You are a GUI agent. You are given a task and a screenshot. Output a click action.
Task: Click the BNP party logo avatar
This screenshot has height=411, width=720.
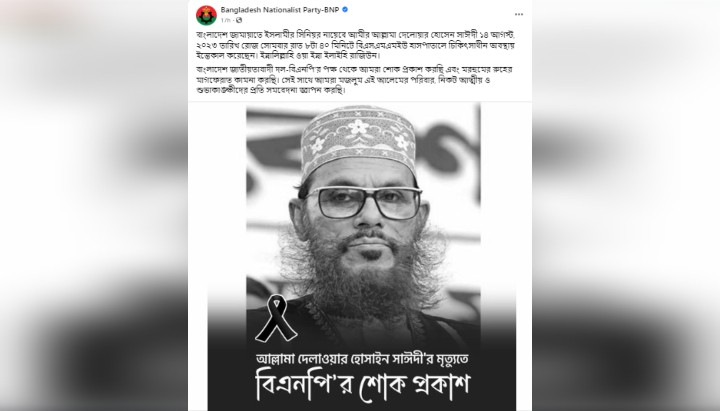tap(206, 15)
